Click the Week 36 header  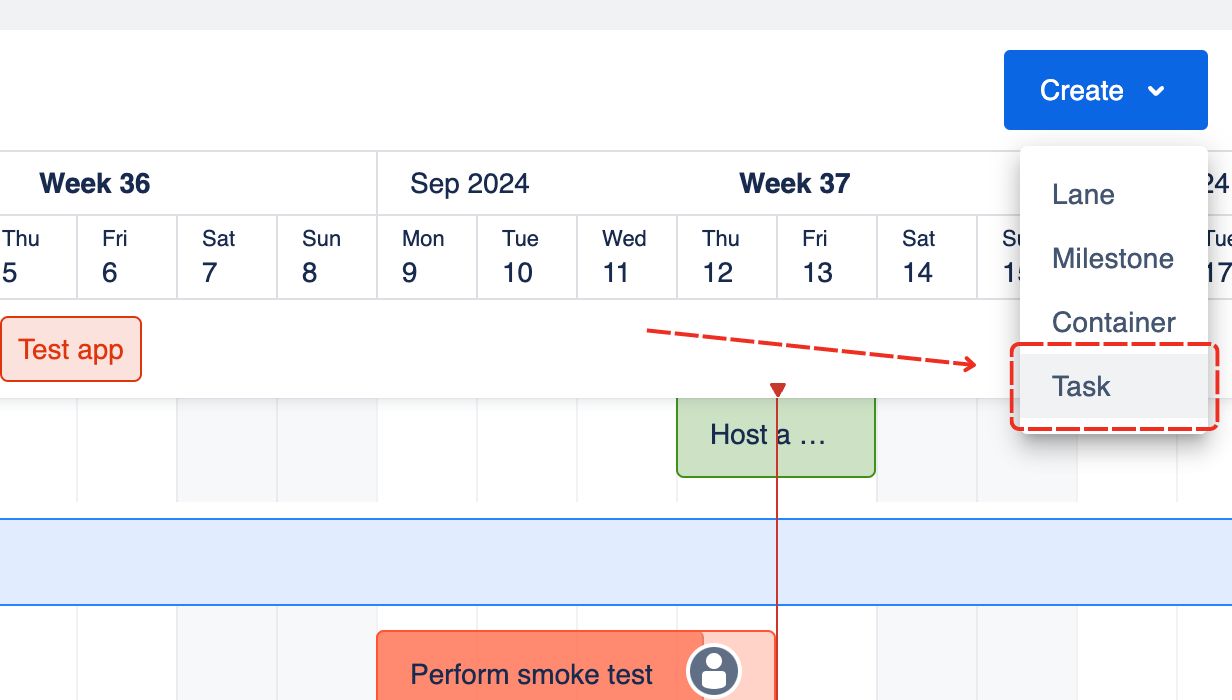(x=95, y=183)
